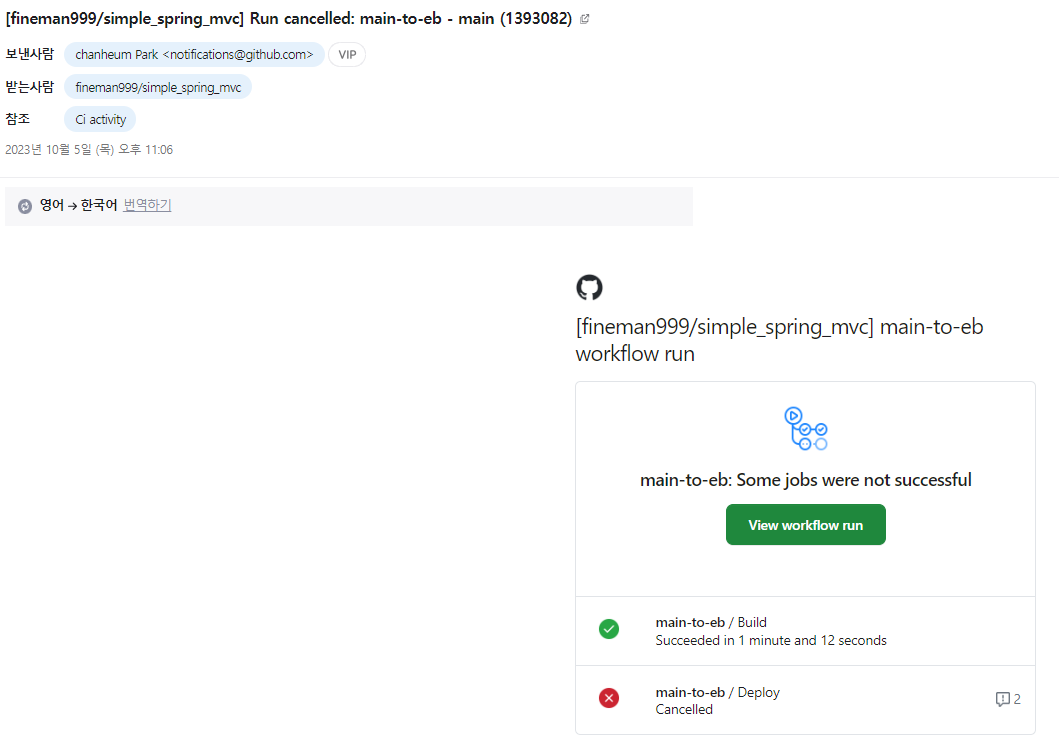Click the 'main-to-eb workflow run' heading
Viewport: 1059px width, 748px height.
779,340
